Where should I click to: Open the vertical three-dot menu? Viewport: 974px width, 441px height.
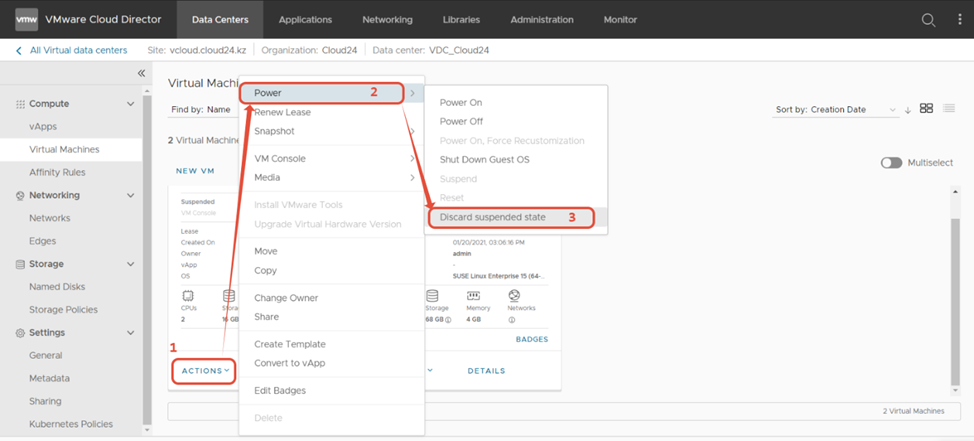(955, 20)
